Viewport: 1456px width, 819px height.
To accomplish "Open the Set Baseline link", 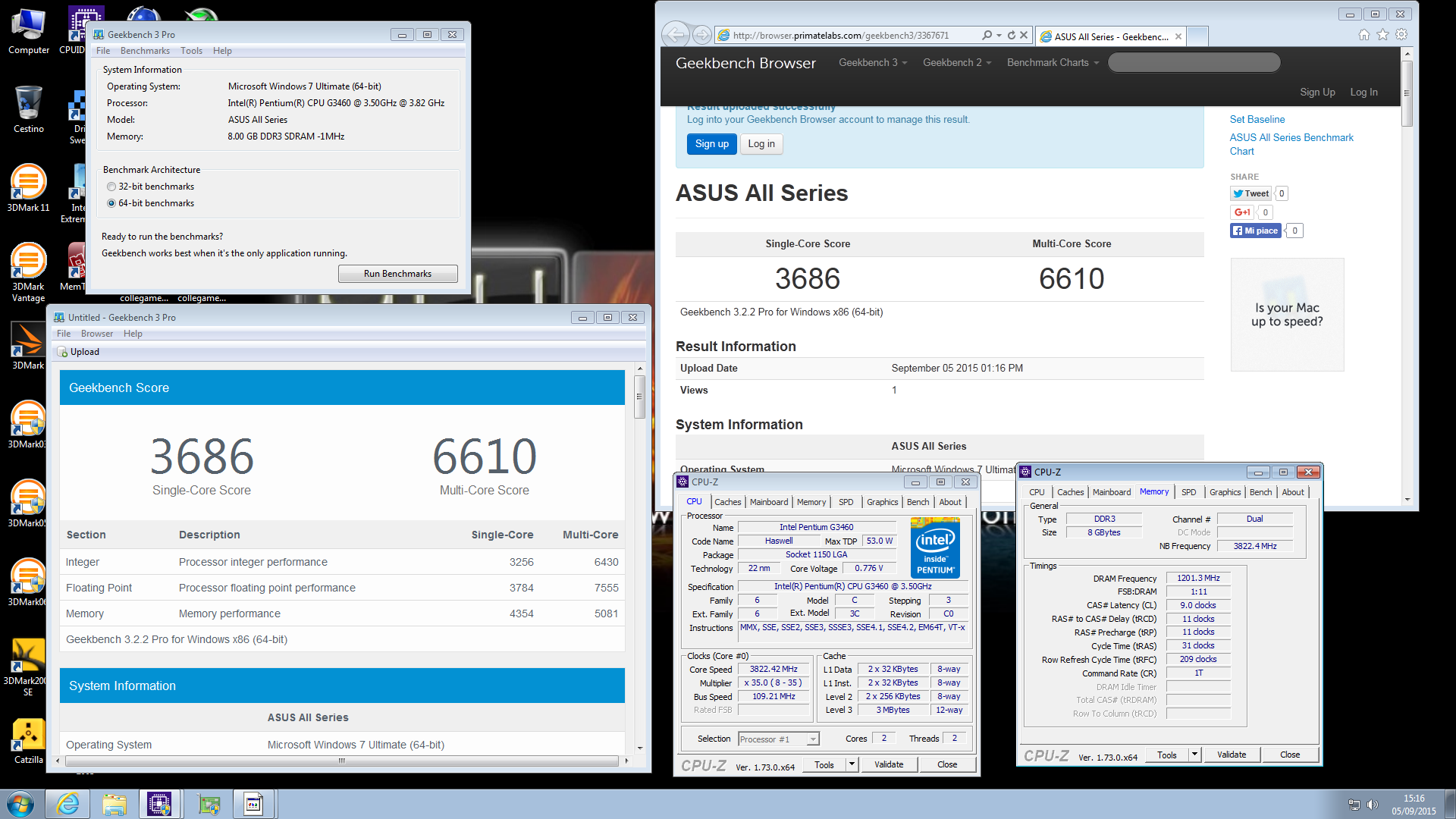I will [1257, 119].
